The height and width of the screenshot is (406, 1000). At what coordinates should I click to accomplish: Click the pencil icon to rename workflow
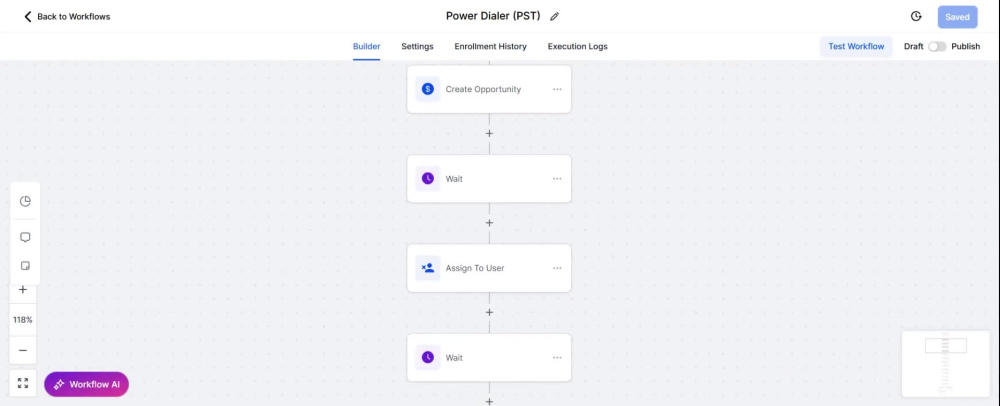554,17
